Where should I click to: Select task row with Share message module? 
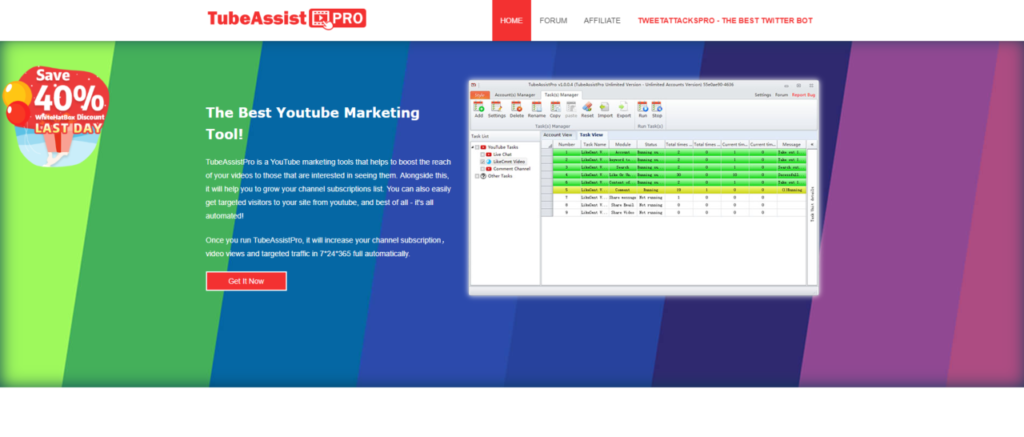[679, 197]
